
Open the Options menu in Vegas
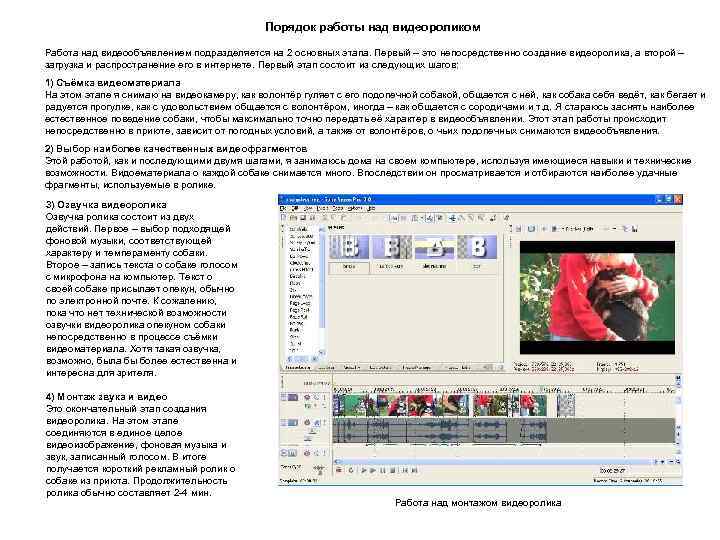click(355, 208)
